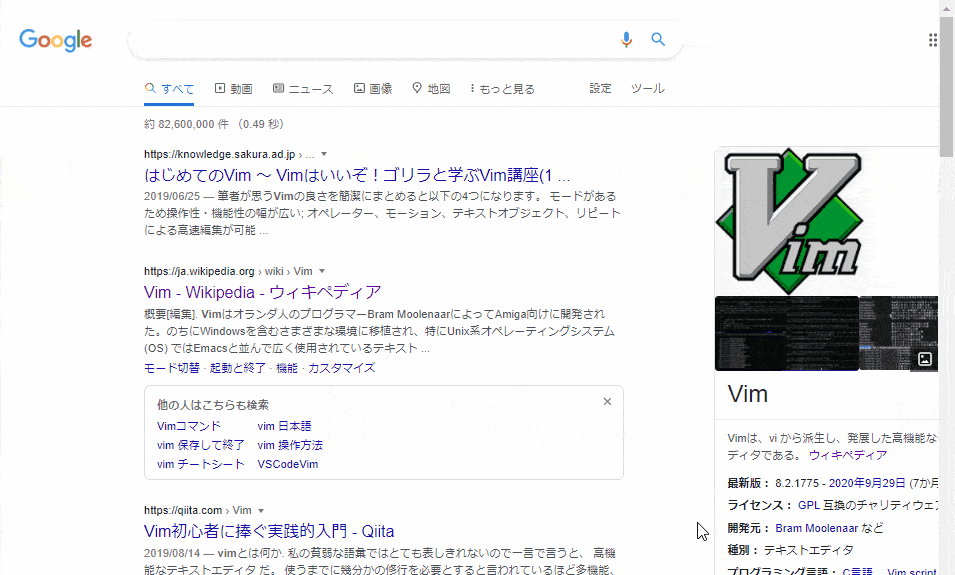Click the voice search microphone icon
955x575 pixels.
(x=627, y=40)
